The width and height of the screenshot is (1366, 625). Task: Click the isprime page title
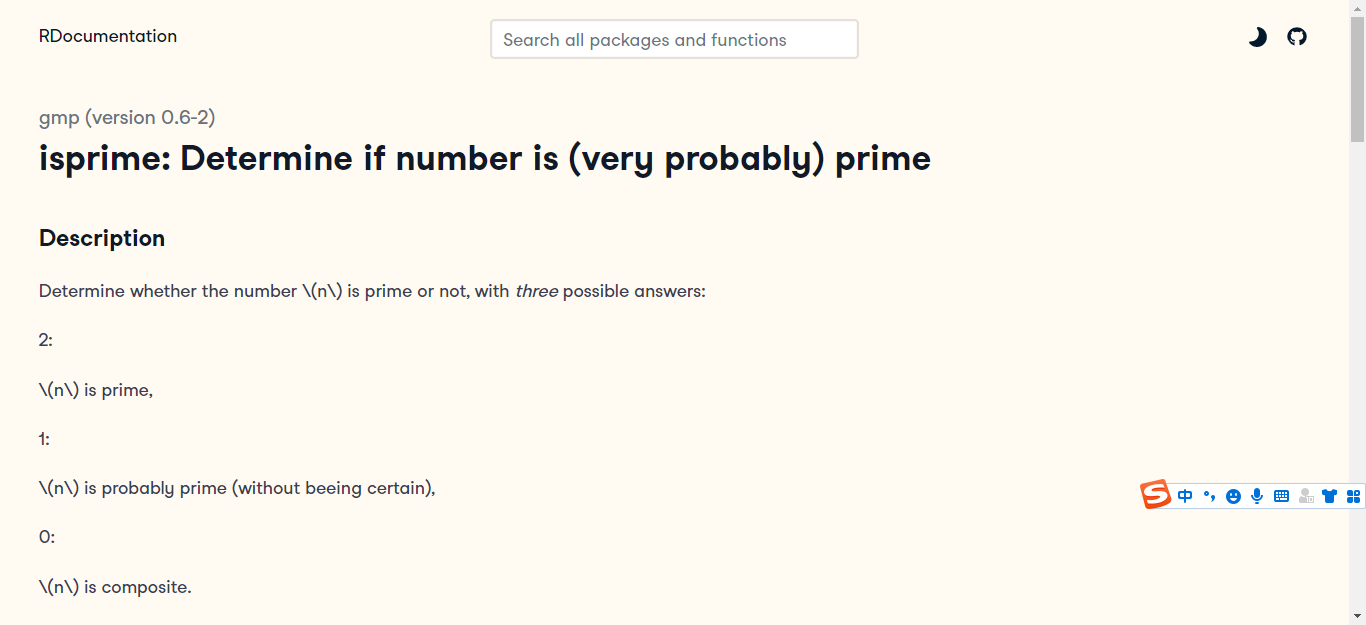[x=484, y=158]
